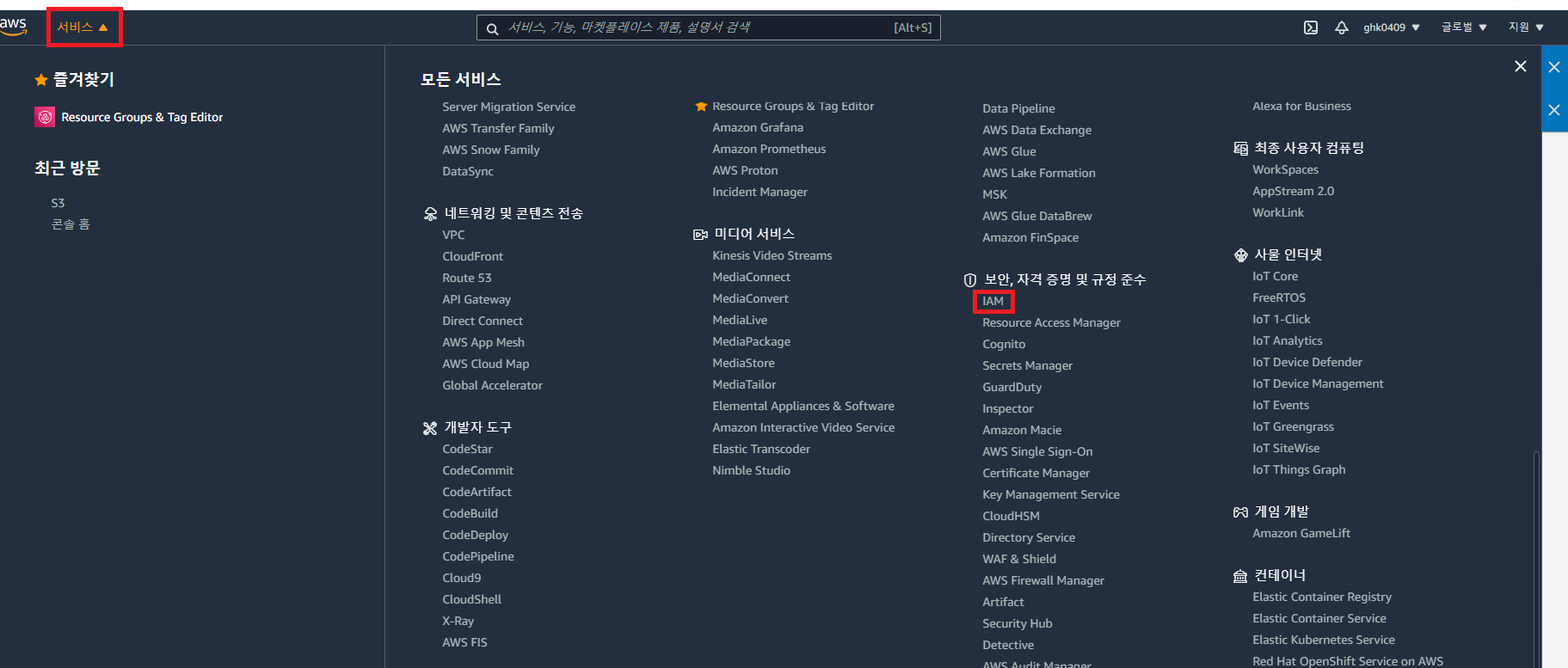This screenshot has height=668, width=1568.
Task: Open Certificate Manager service
Action: pyautogui.click(x=1036, y=473)
